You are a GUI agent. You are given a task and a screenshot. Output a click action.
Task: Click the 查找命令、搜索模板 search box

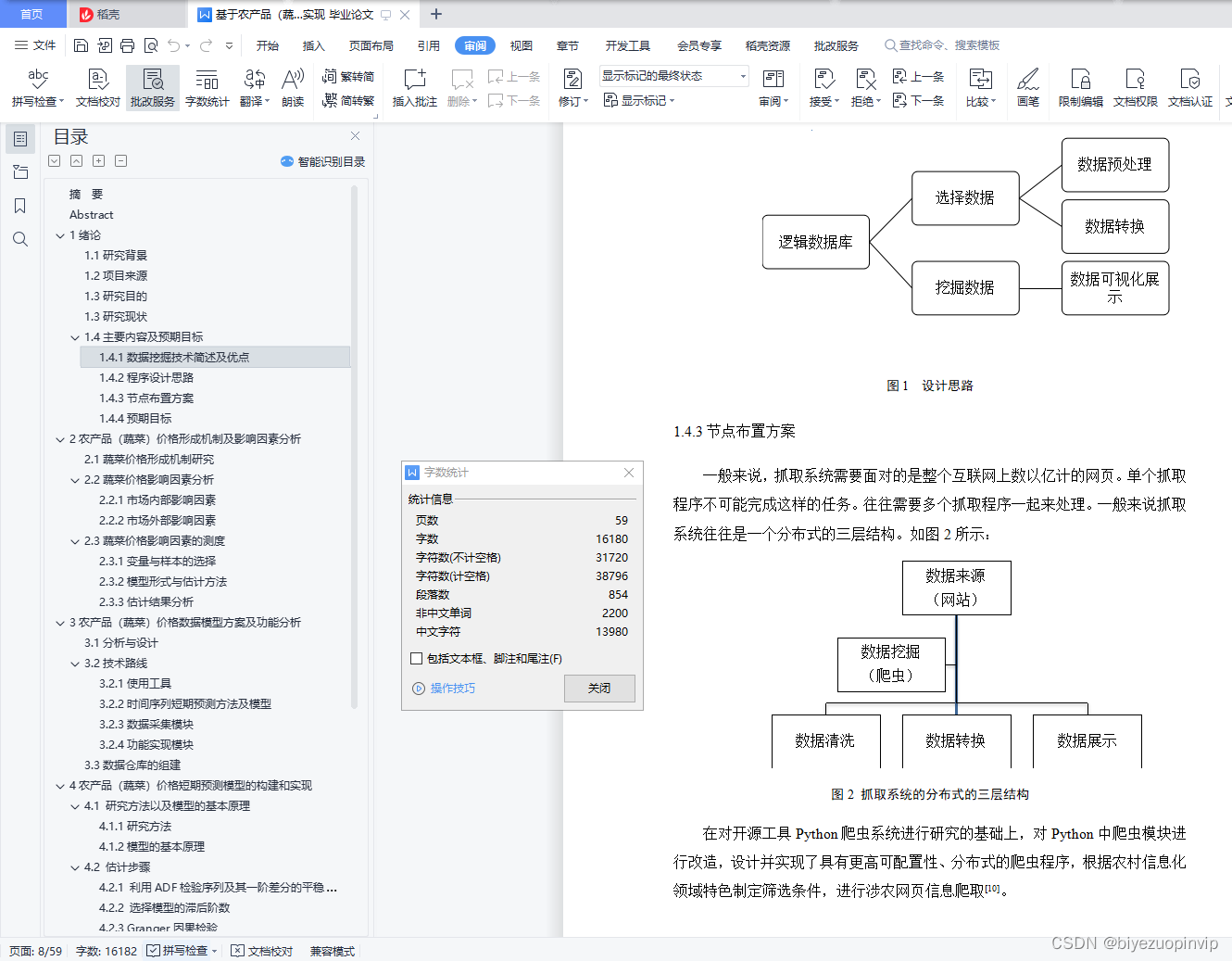point(942,45)
